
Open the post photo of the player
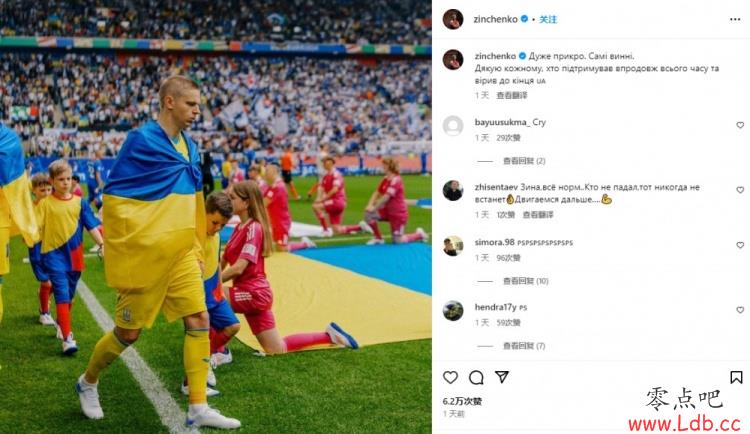click(x=216, y=217)
